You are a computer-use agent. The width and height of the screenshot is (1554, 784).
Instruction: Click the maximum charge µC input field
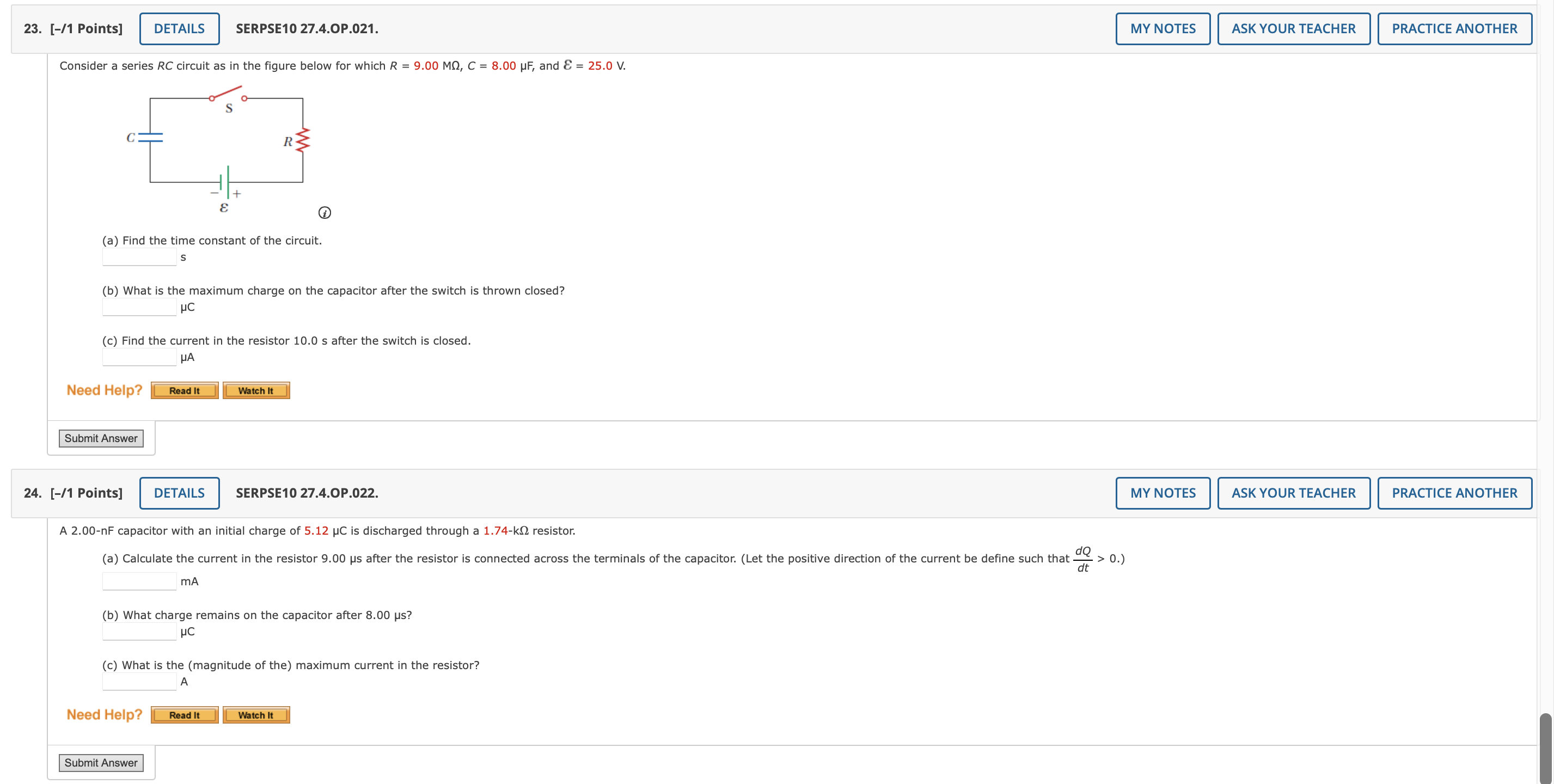[x=139, y=307]
